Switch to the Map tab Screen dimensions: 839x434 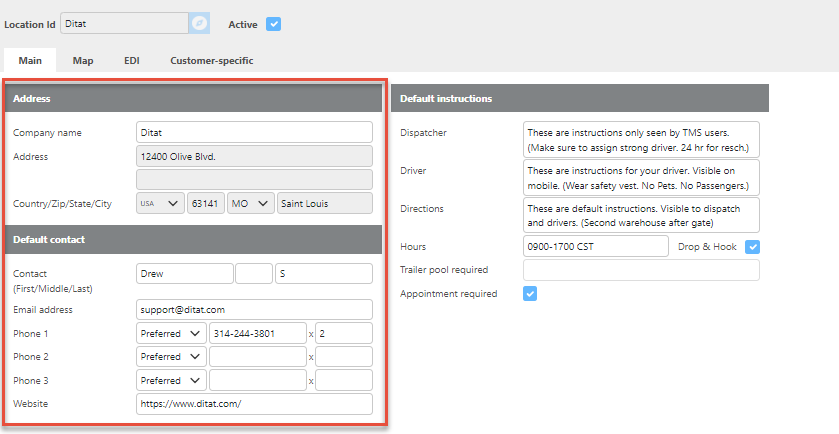[x=83, y=61]
